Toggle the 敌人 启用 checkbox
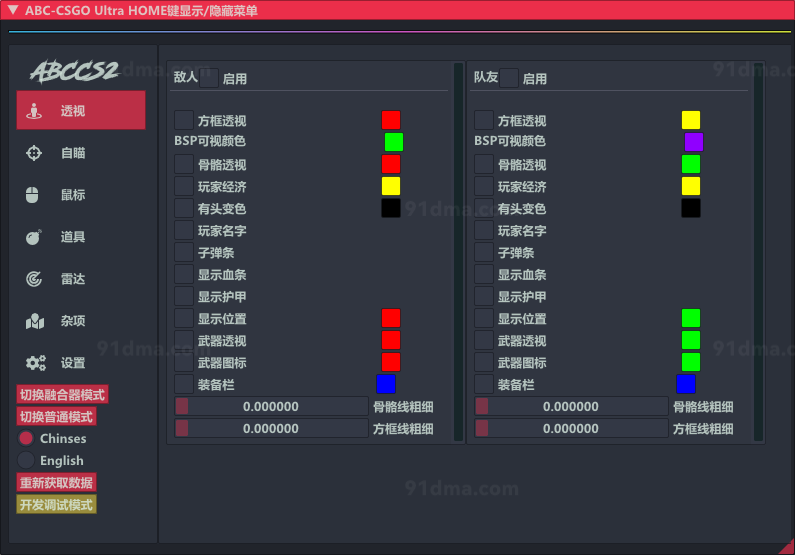This screenshot has height=555, width=795. coord(209,78)
